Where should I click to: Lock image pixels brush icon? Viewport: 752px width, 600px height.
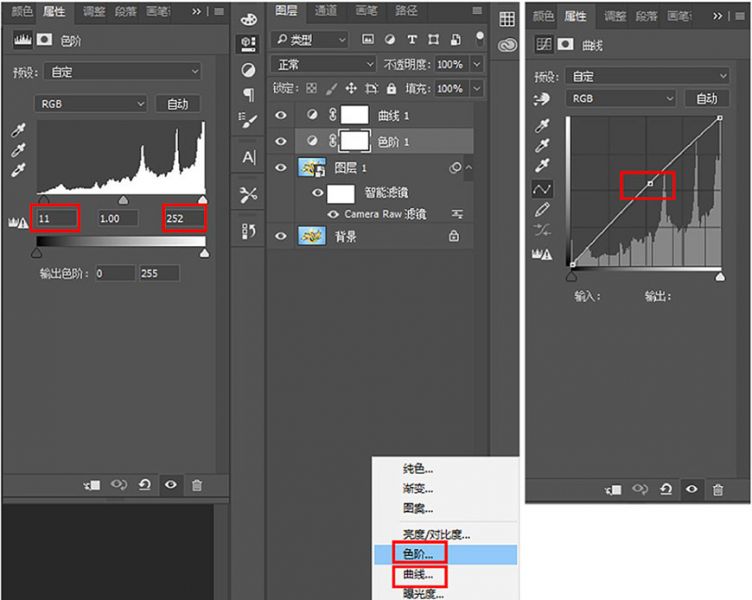point(331,88)
